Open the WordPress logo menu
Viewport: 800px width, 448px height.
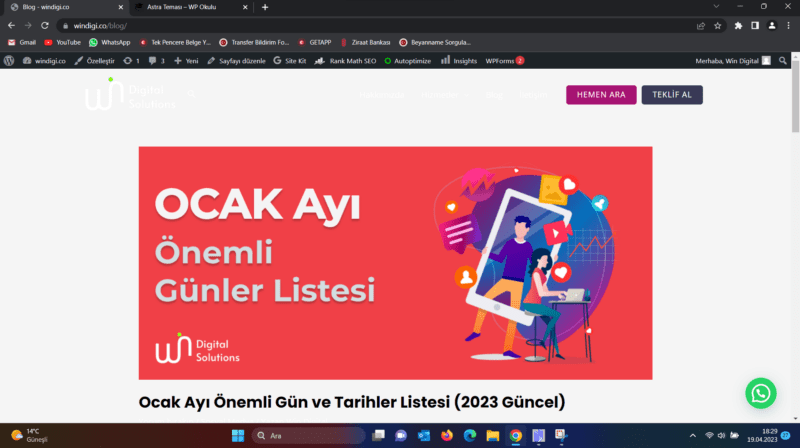9,61
